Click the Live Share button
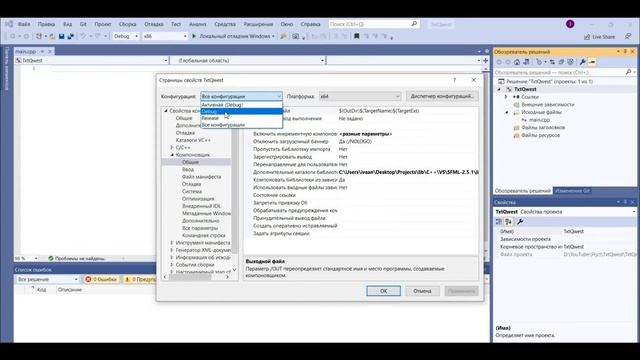The image size is (640, 360). [599, 37]
